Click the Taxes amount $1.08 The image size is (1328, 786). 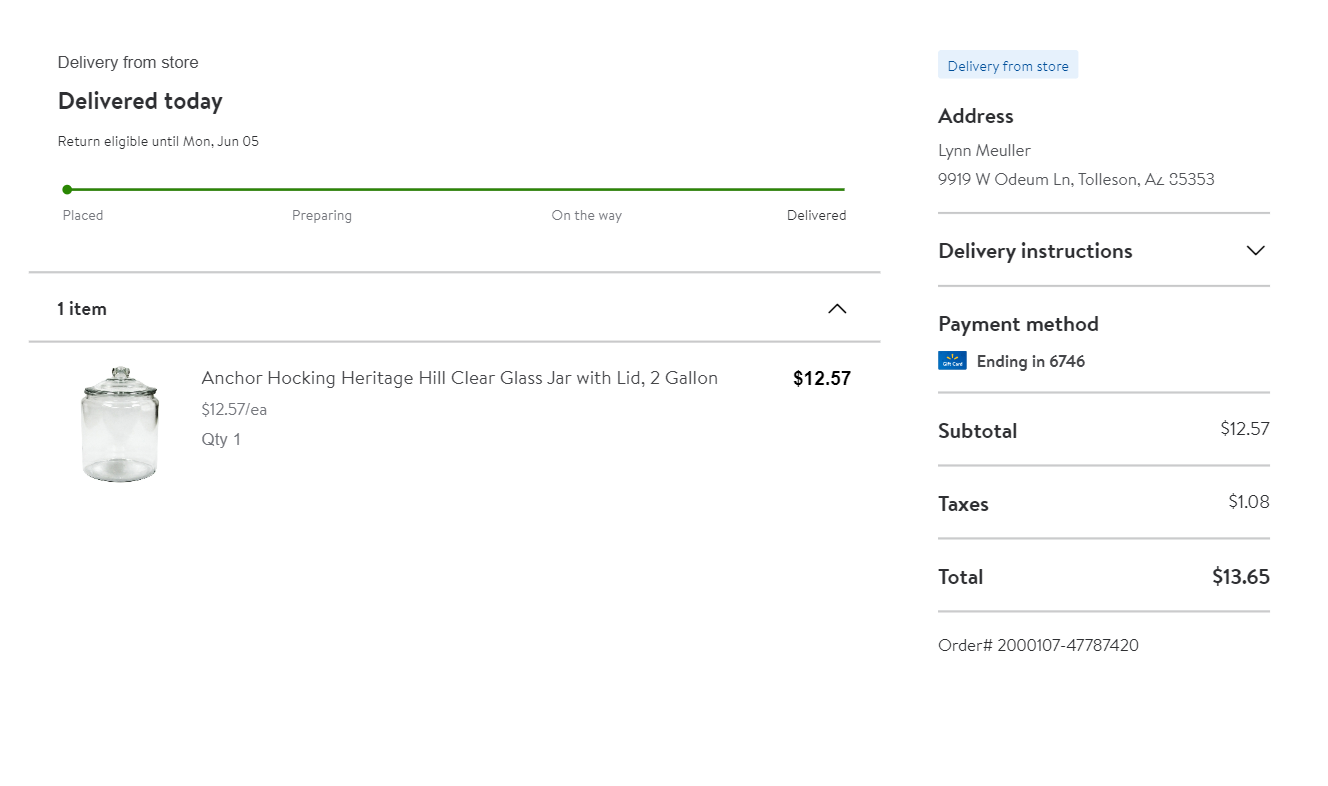(x=1248, y=502)
